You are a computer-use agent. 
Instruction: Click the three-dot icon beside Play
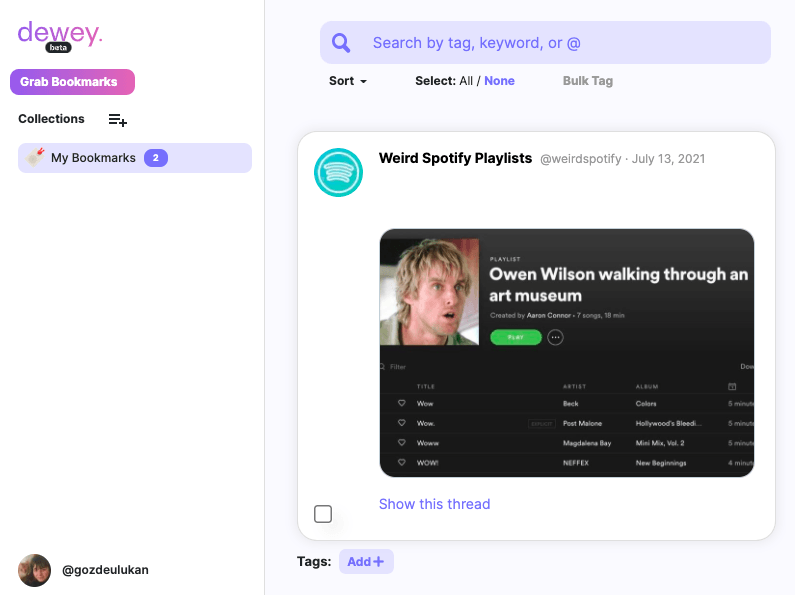click(556, 337)
